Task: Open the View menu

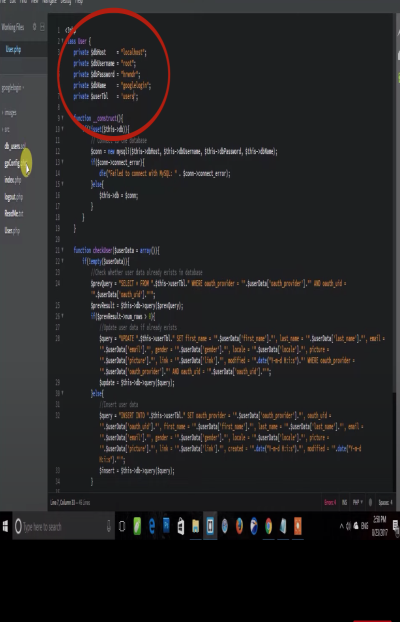Action: [35, 2]
